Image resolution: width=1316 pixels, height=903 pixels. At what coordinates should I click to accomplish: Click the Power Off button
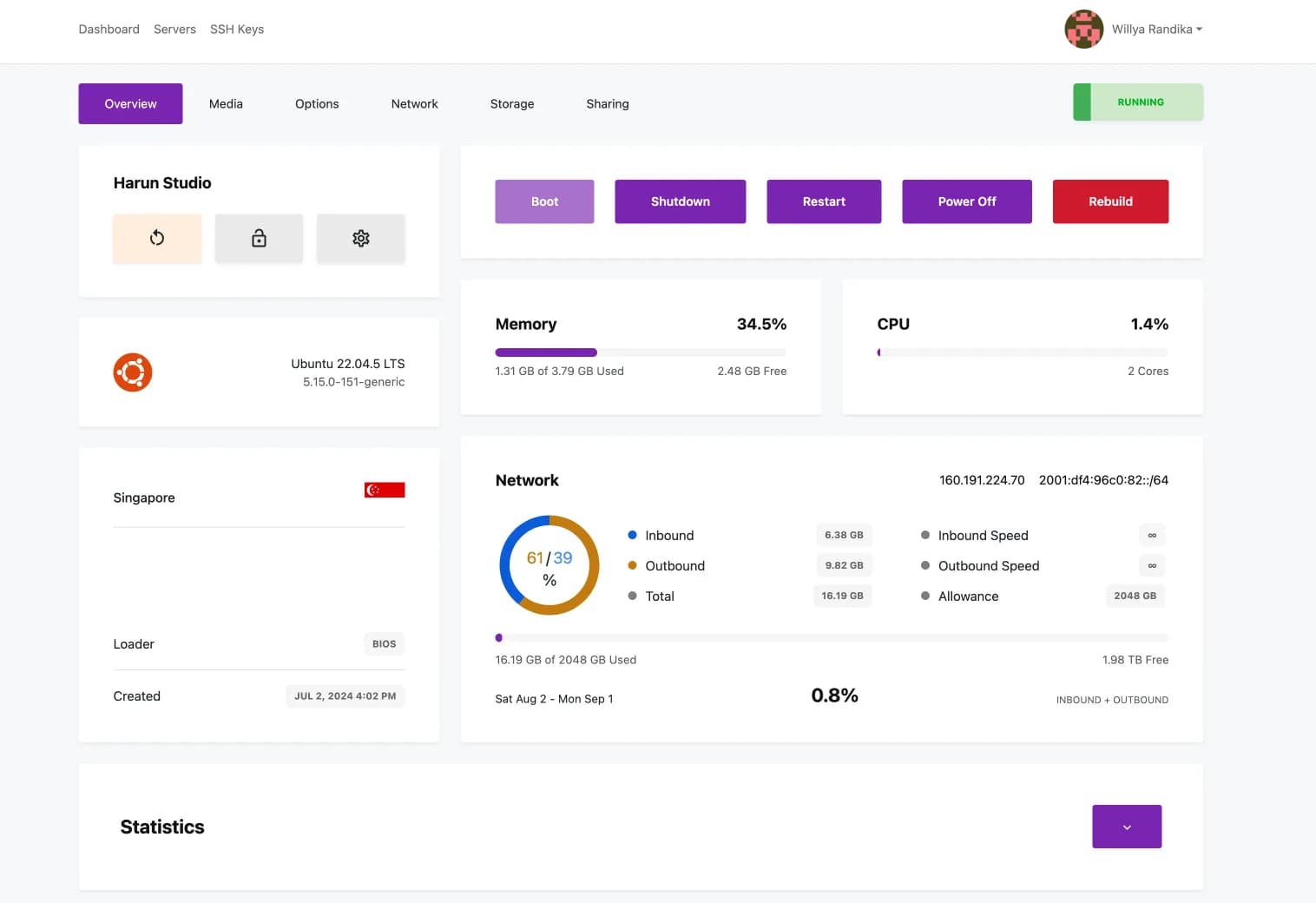966,201
